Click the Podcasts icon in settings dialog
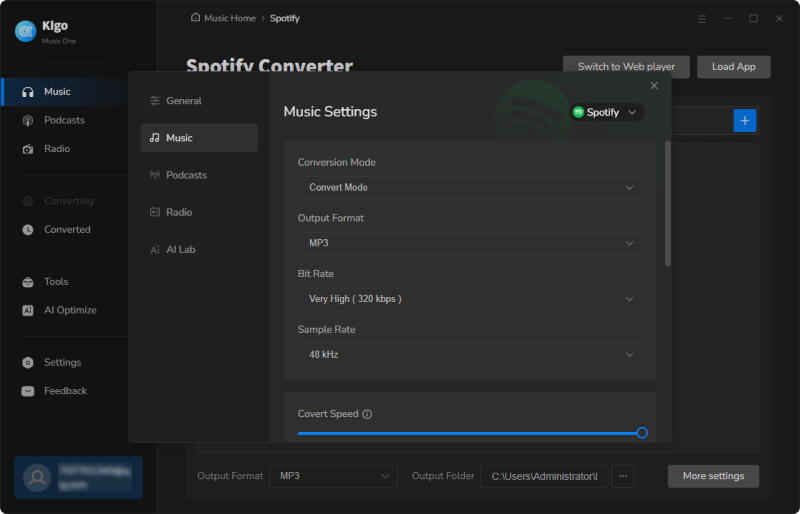Screen dimensions: 800x514 [155, 175]
